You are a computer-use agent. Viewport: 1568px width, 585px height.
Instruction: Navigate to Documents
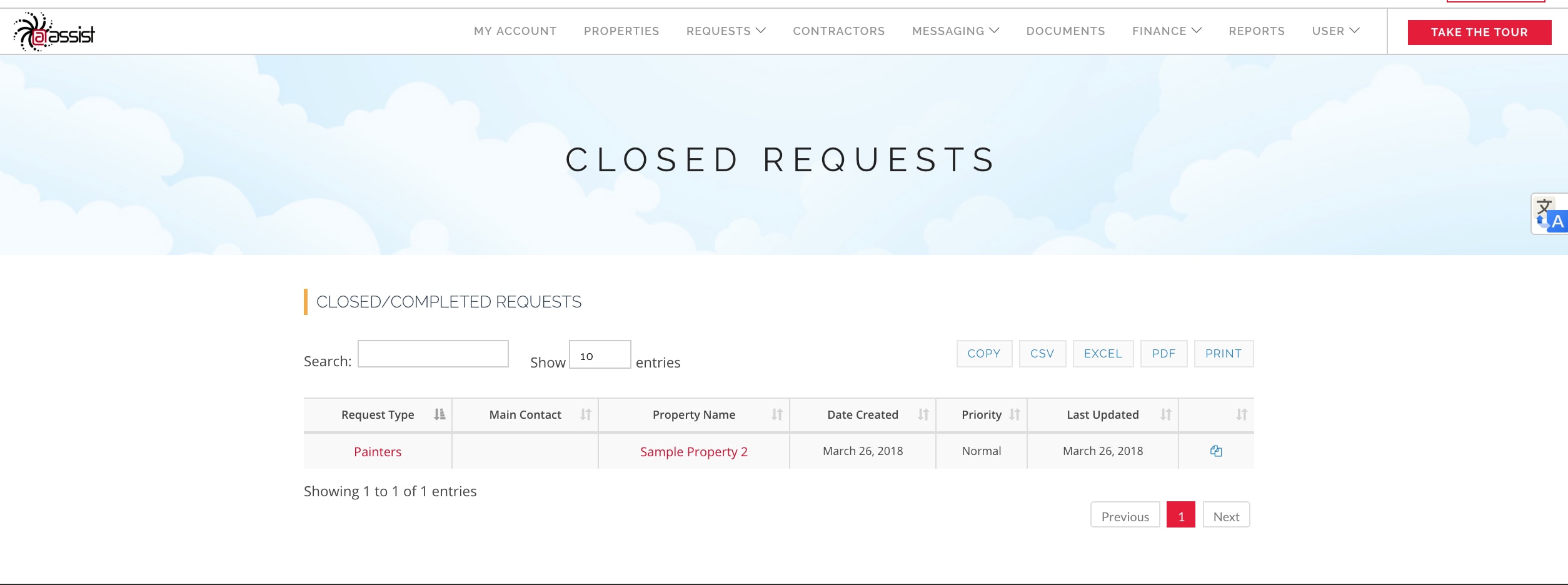coord(1066,31)
